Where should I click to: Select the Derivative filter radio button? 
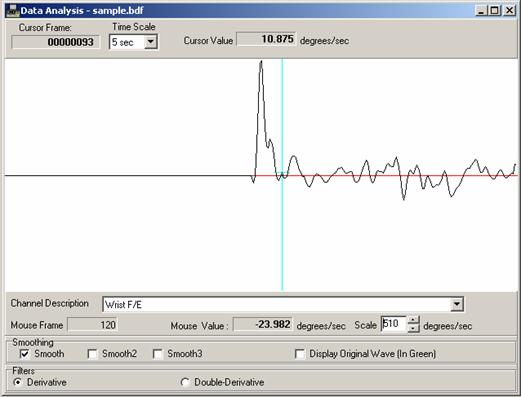17,382
